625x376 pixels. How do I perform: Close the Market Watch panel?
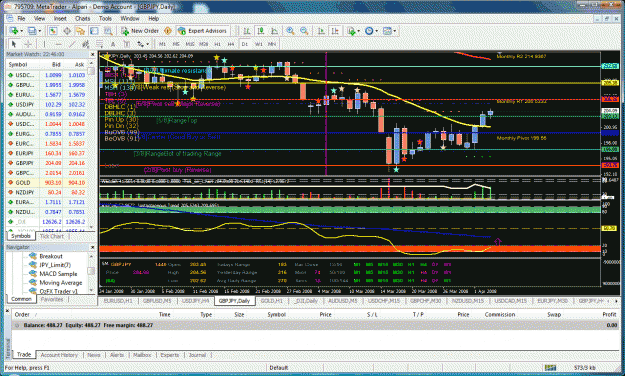(x=92, y=55)
